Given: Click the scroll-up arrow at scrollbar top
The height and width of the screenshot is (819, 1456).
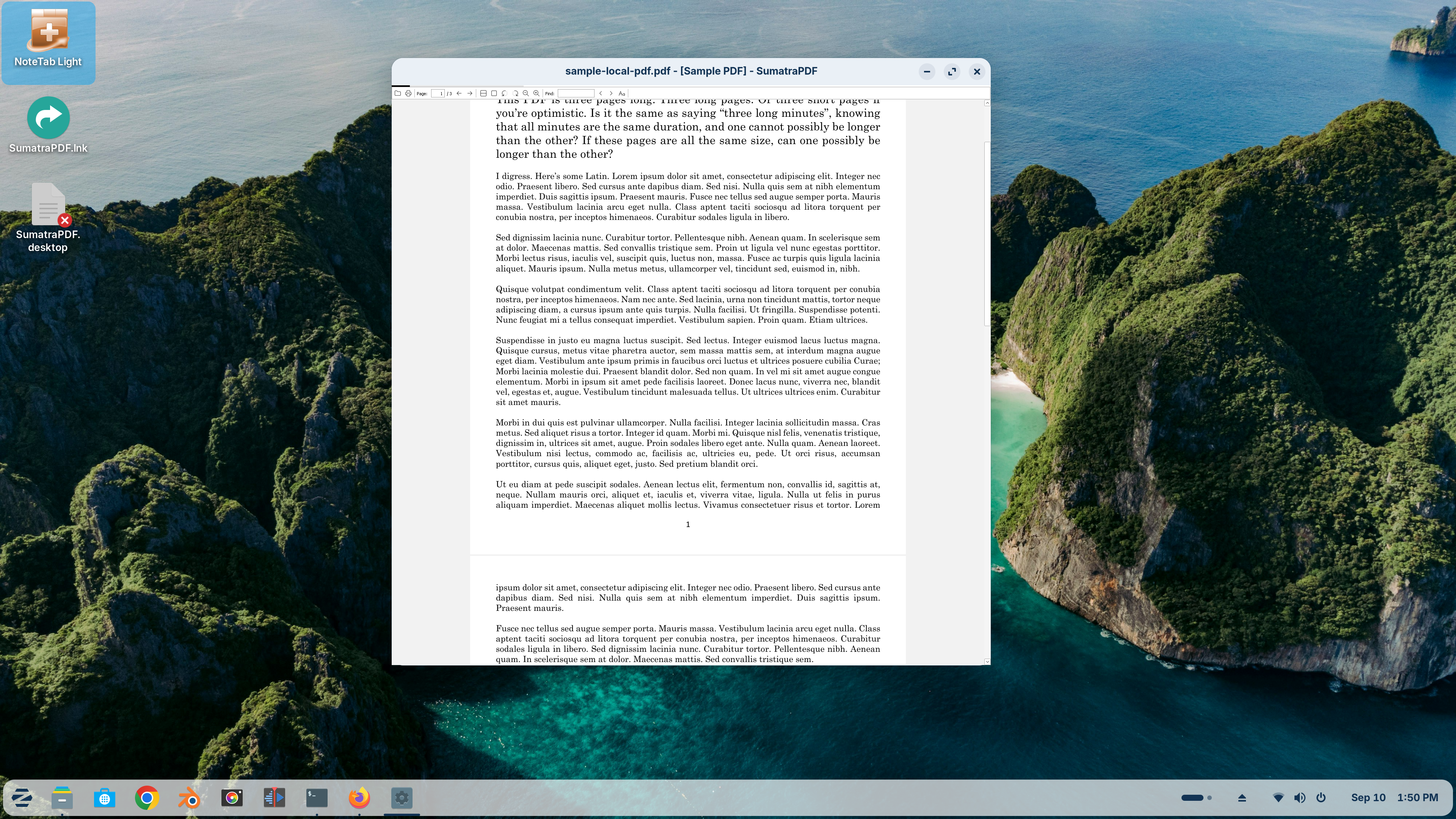Looking at the screenshot, I should 987,103.
